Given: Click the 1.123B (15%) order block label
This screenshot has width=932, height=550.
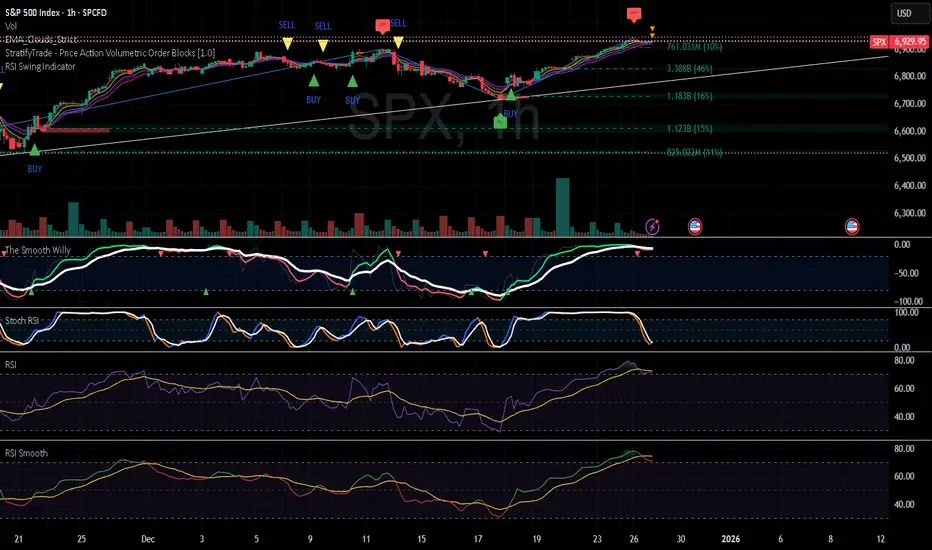Looking at the screenshot, I should click(x=689, y=128).
